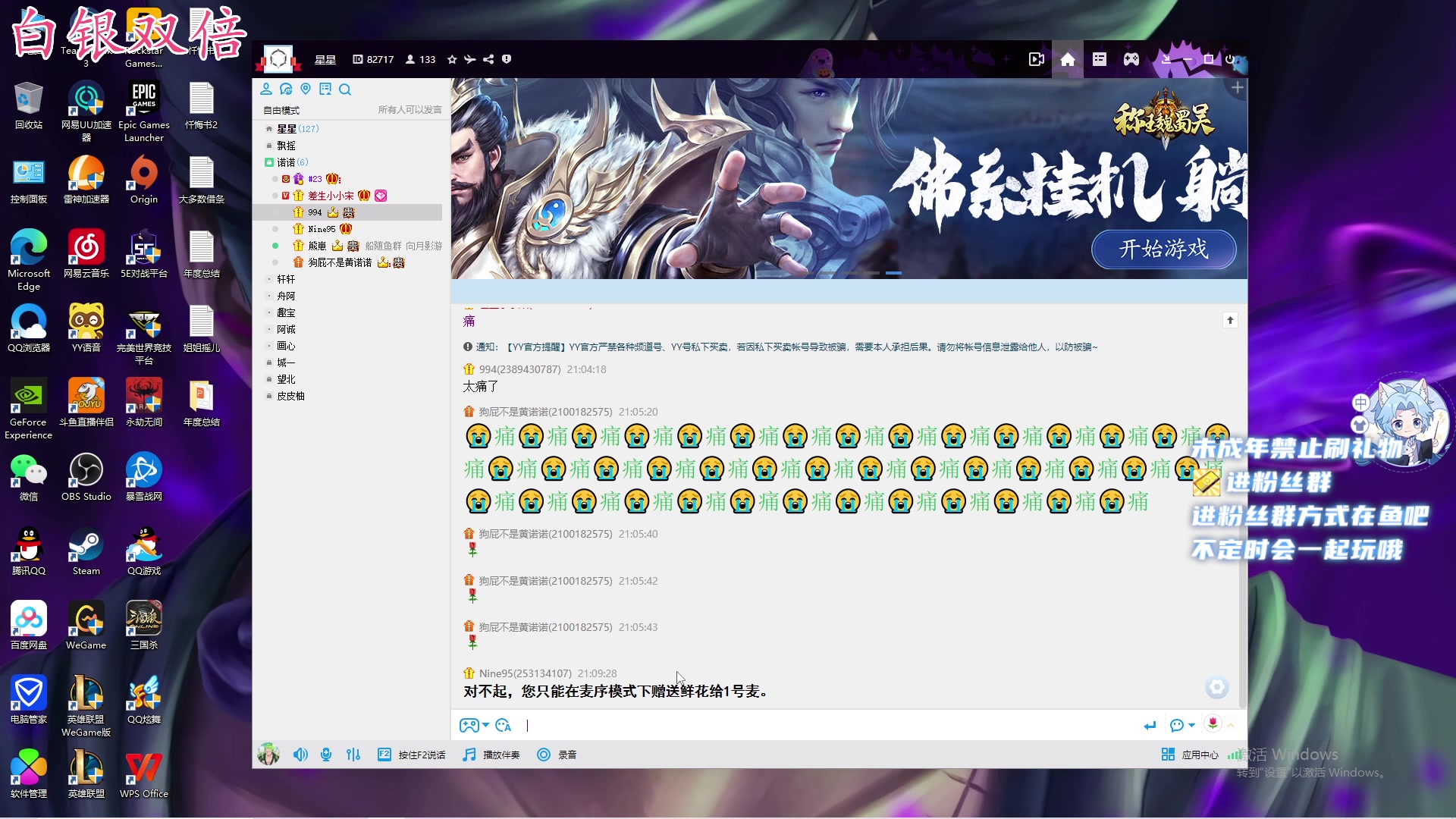Click the emoji/text input icon beside chat box
Viewport: 1456px width, 819px height.
504,726
